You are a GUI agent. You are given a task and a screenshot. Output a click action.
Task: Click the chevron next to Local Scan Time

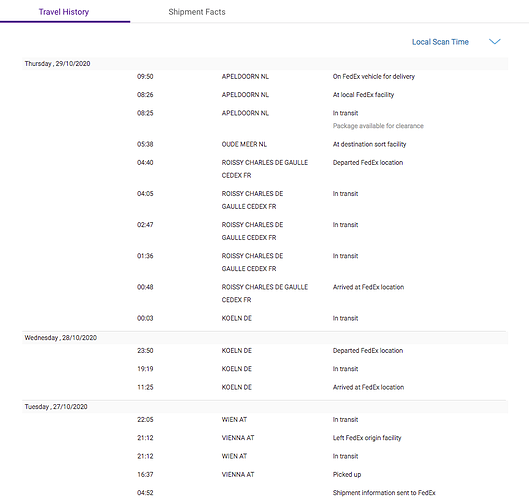coord(495,41)
